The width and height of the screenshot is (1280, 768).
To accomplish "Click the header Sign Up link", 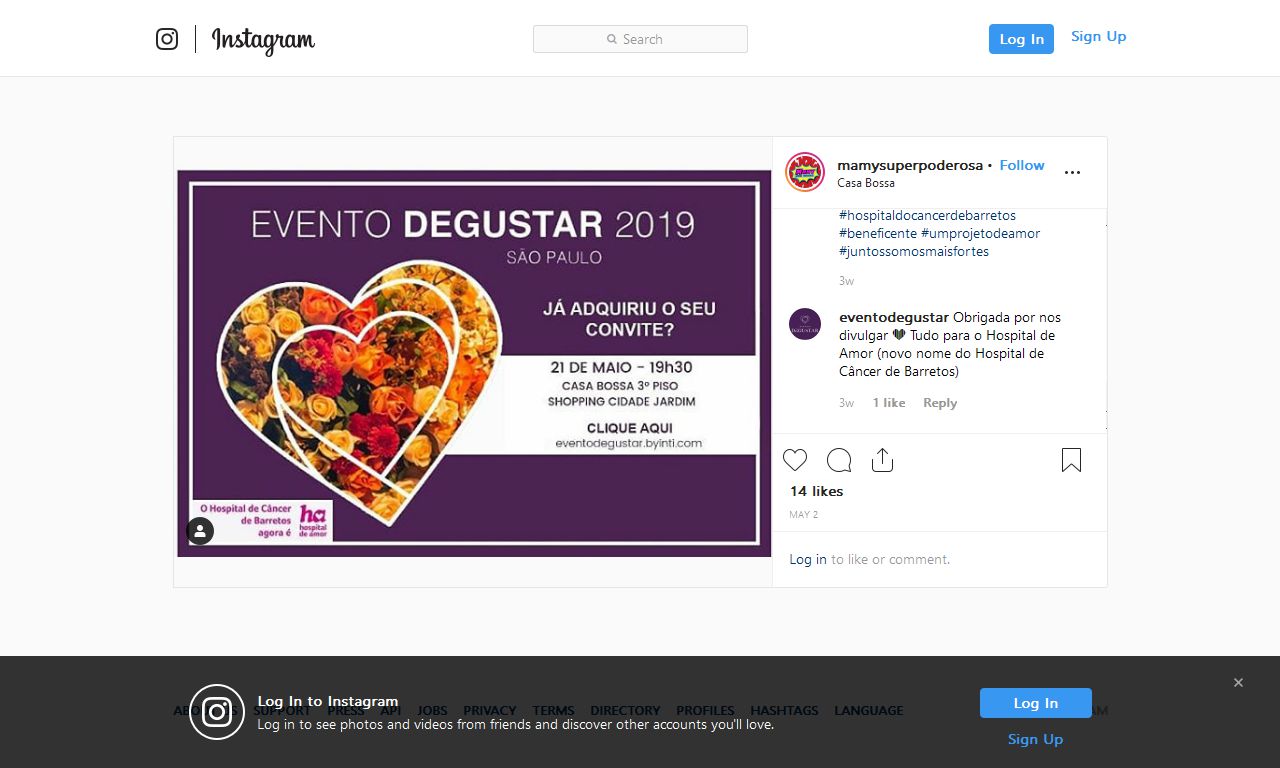I will coord(1098,37).
